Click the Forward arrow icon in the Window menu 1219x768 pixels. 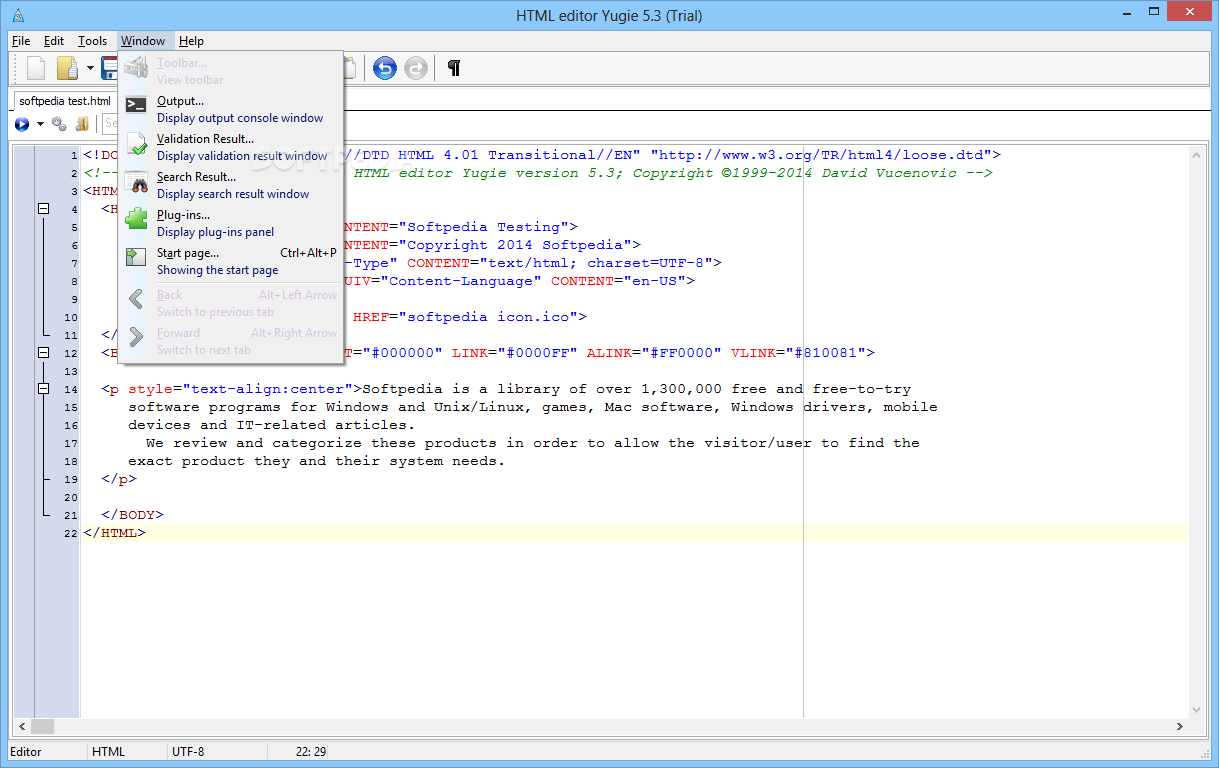[137, 336]
